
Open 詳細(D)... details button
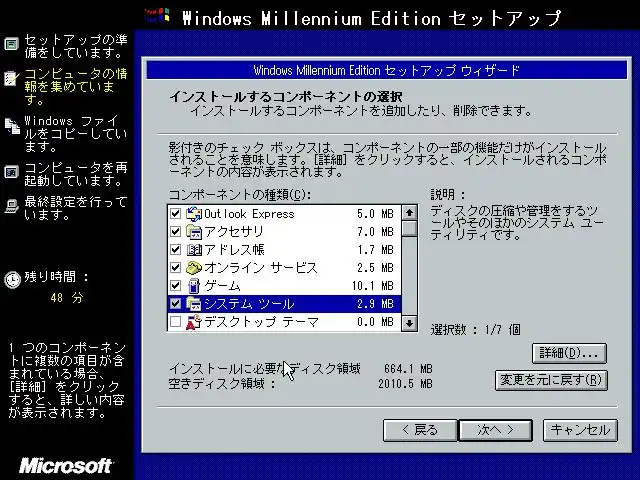pos(569,353)
